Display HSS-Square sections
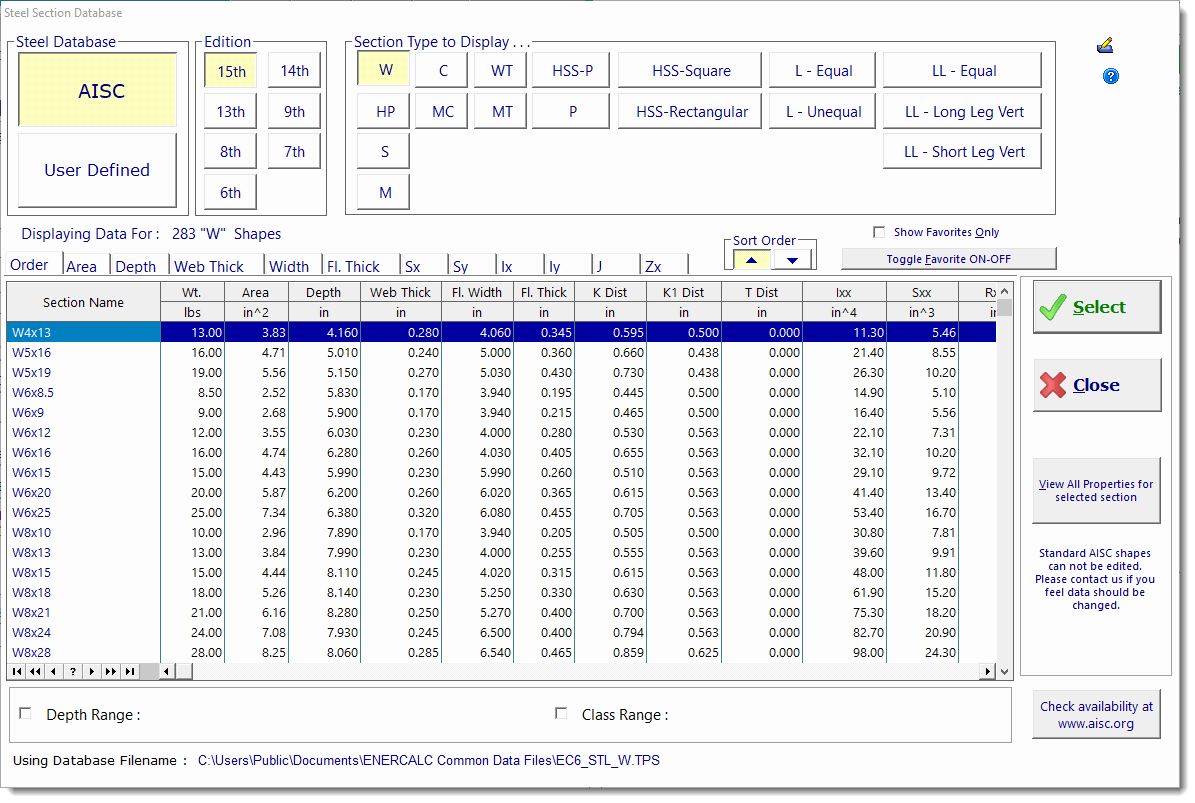1195x803 pixels. coord(690,70)
